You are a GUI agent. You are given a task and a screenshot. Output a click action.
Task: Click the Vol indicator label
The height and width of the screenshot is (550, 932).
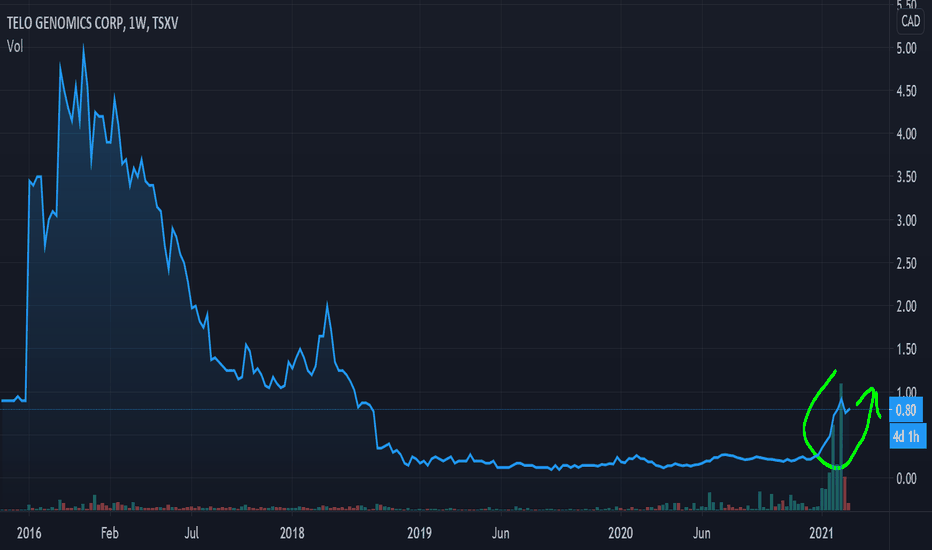point(15,46)
